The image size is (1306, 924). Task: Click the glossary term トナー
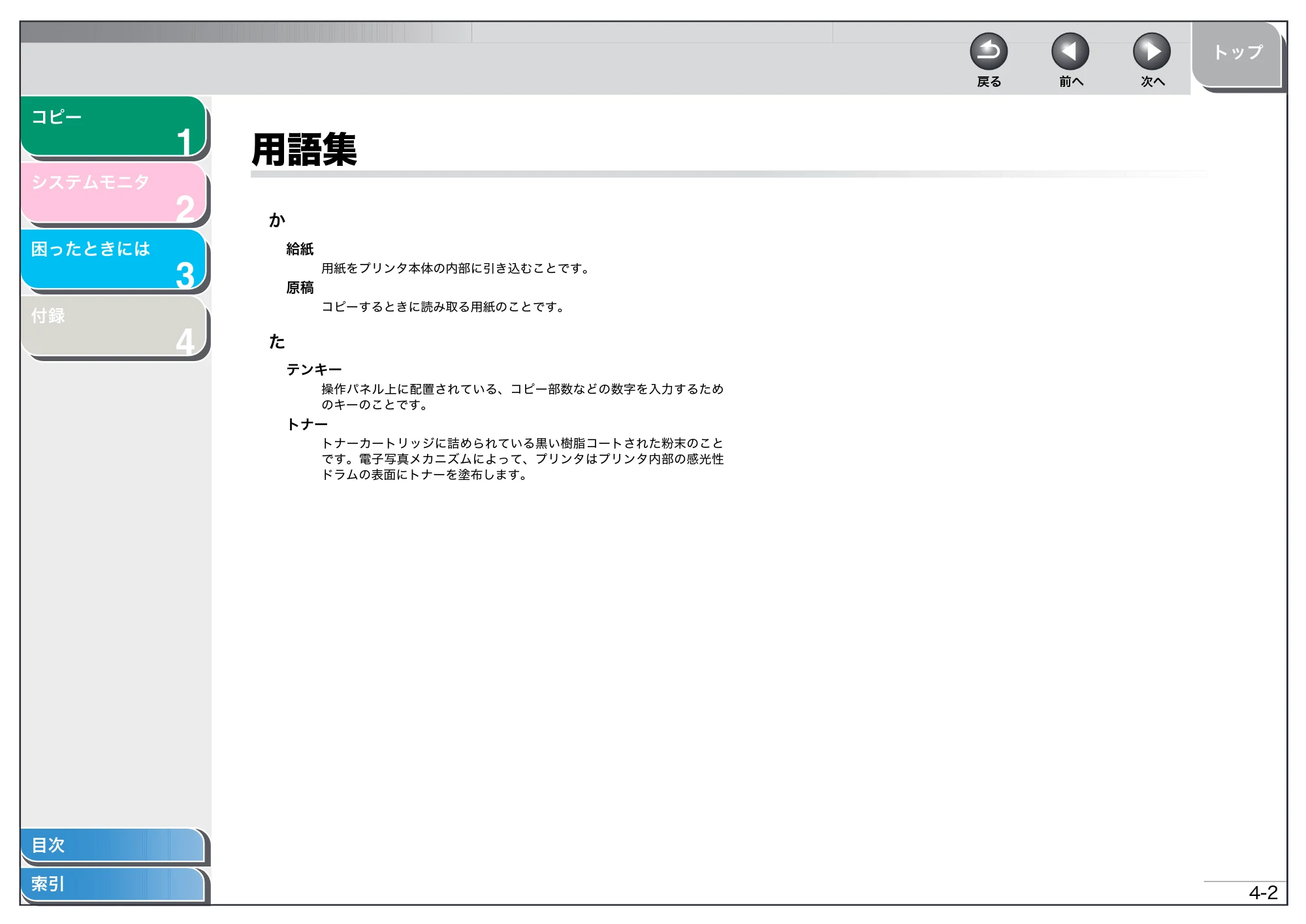pyautogui.click(x=307, y=424)
